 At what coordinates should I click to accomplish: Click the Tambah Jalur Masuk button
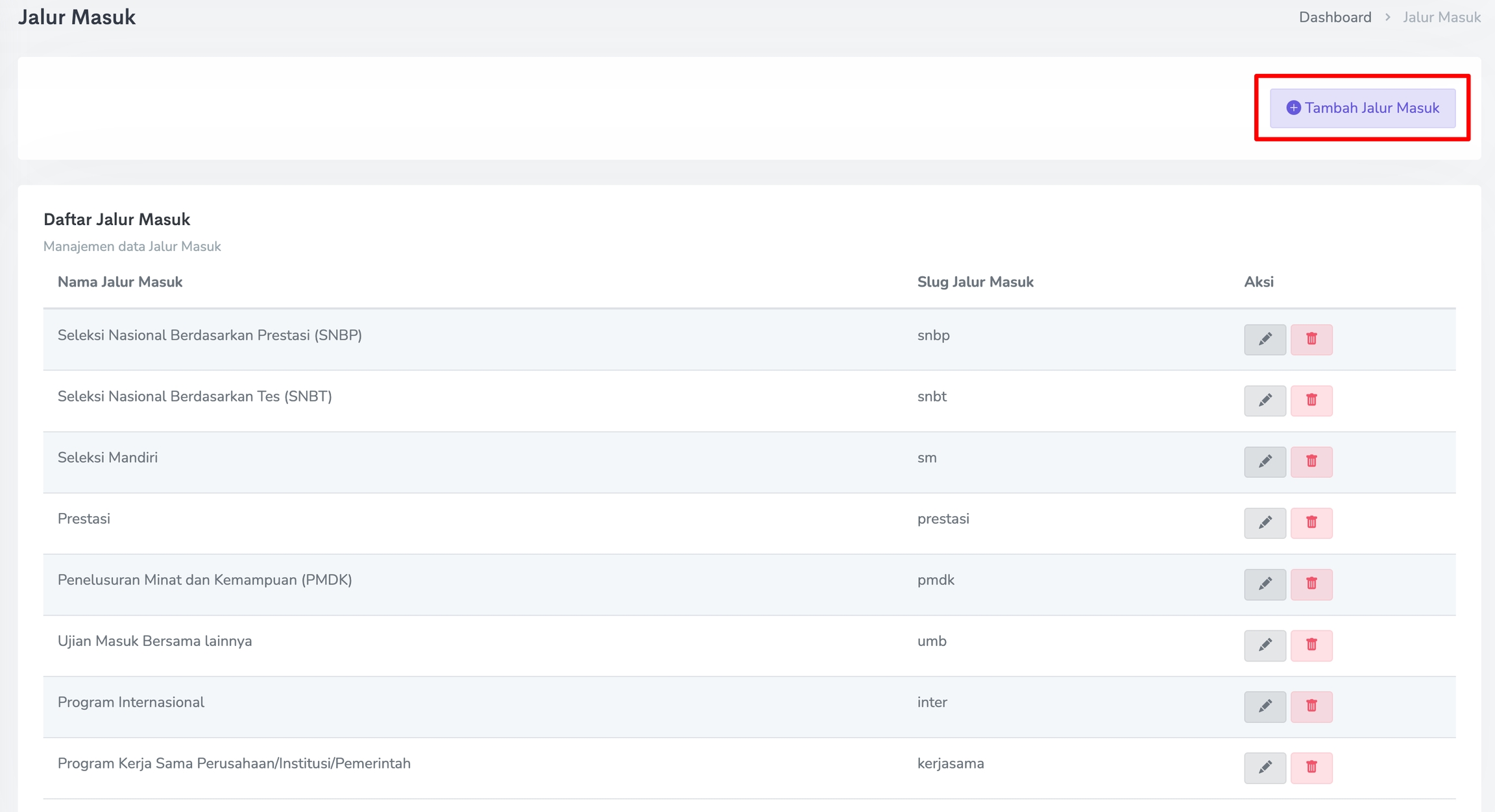point(1362,108)
